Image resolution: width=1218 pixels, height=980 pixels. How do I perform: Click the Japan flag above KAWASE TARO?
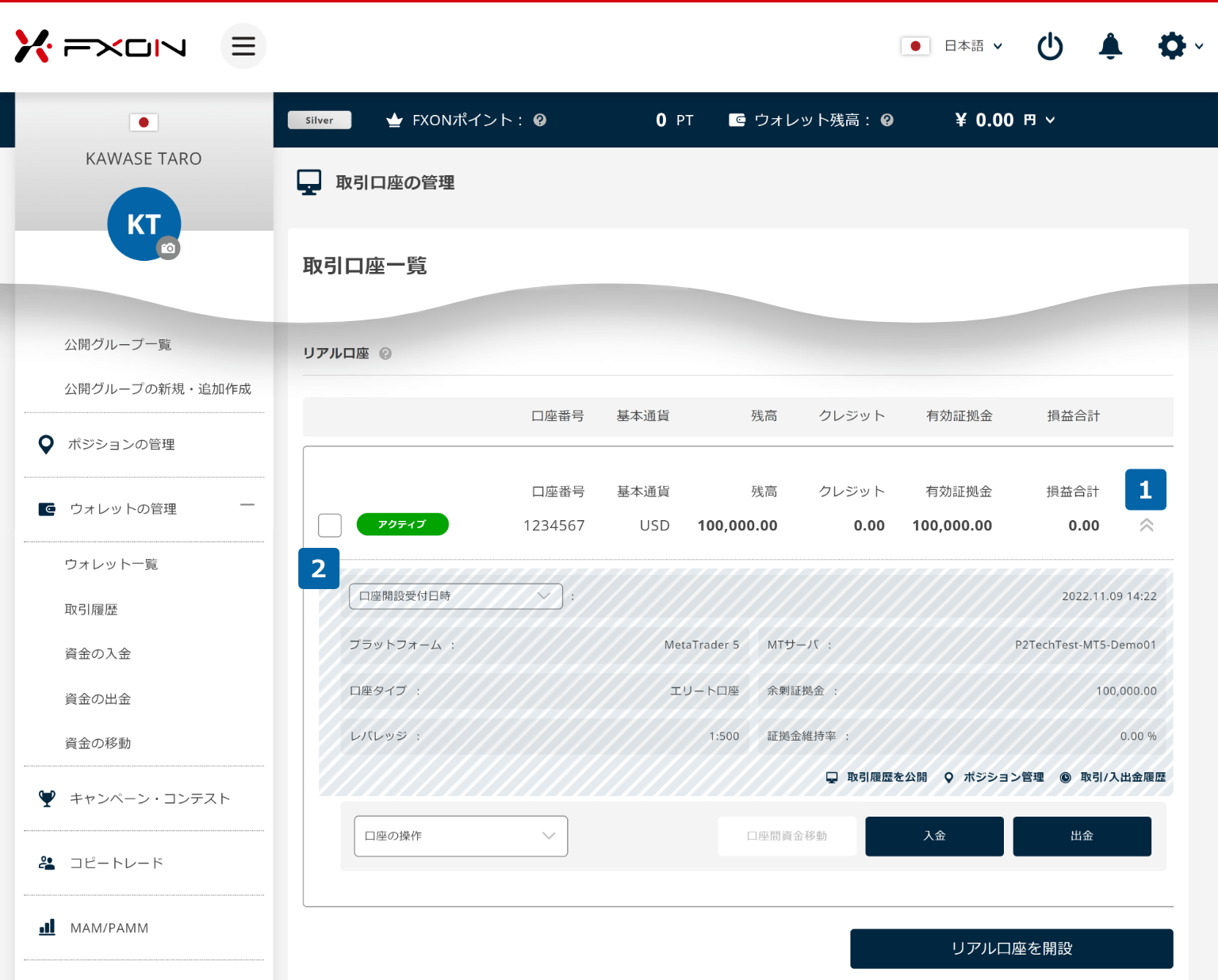144,122
